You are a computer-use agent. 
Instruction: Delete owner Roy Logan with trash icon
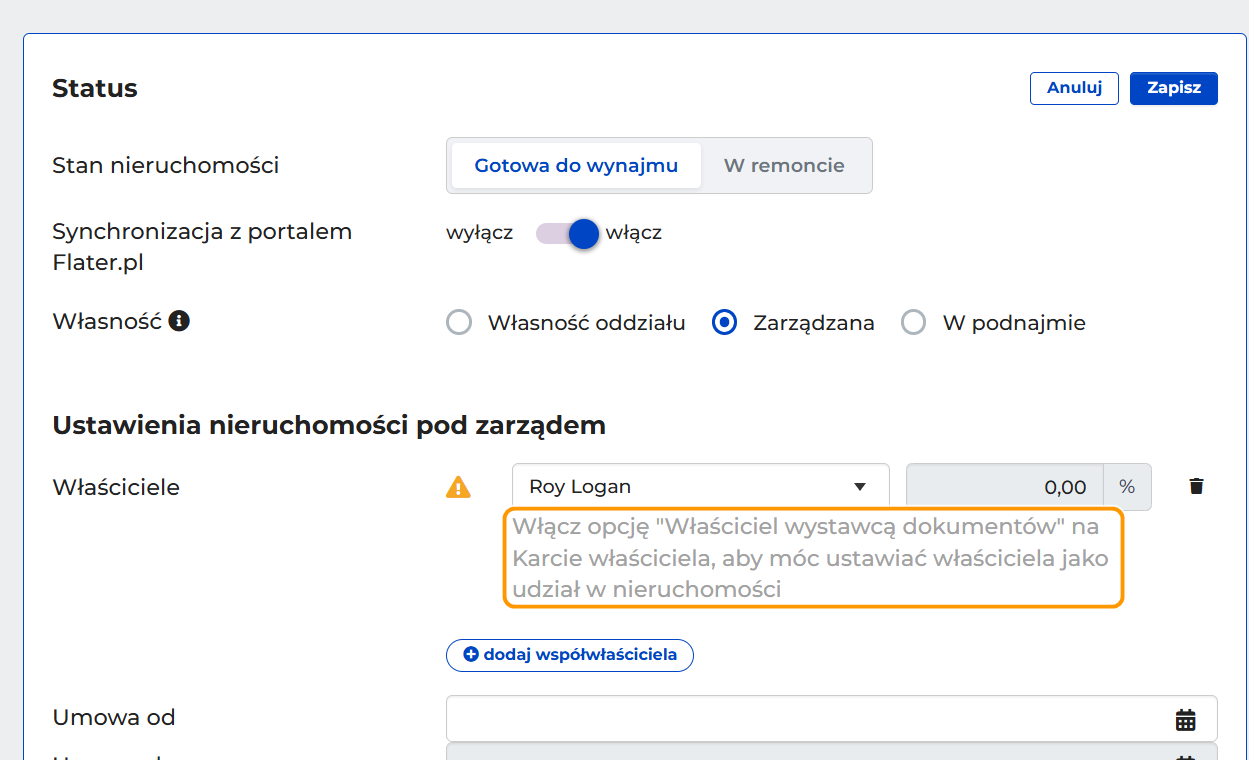1196,486
